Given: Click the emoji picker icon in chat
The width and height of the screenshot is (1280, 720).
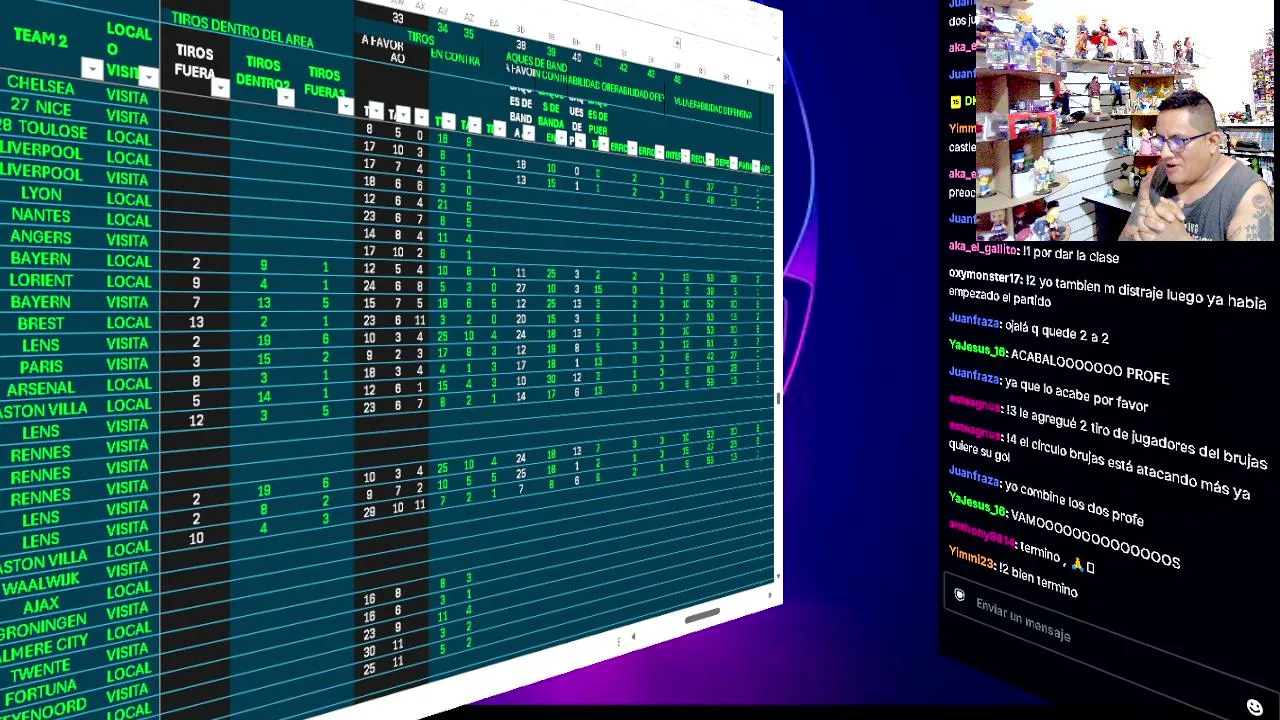Looking at the screenshot, I should click(x=1255, y=707).
